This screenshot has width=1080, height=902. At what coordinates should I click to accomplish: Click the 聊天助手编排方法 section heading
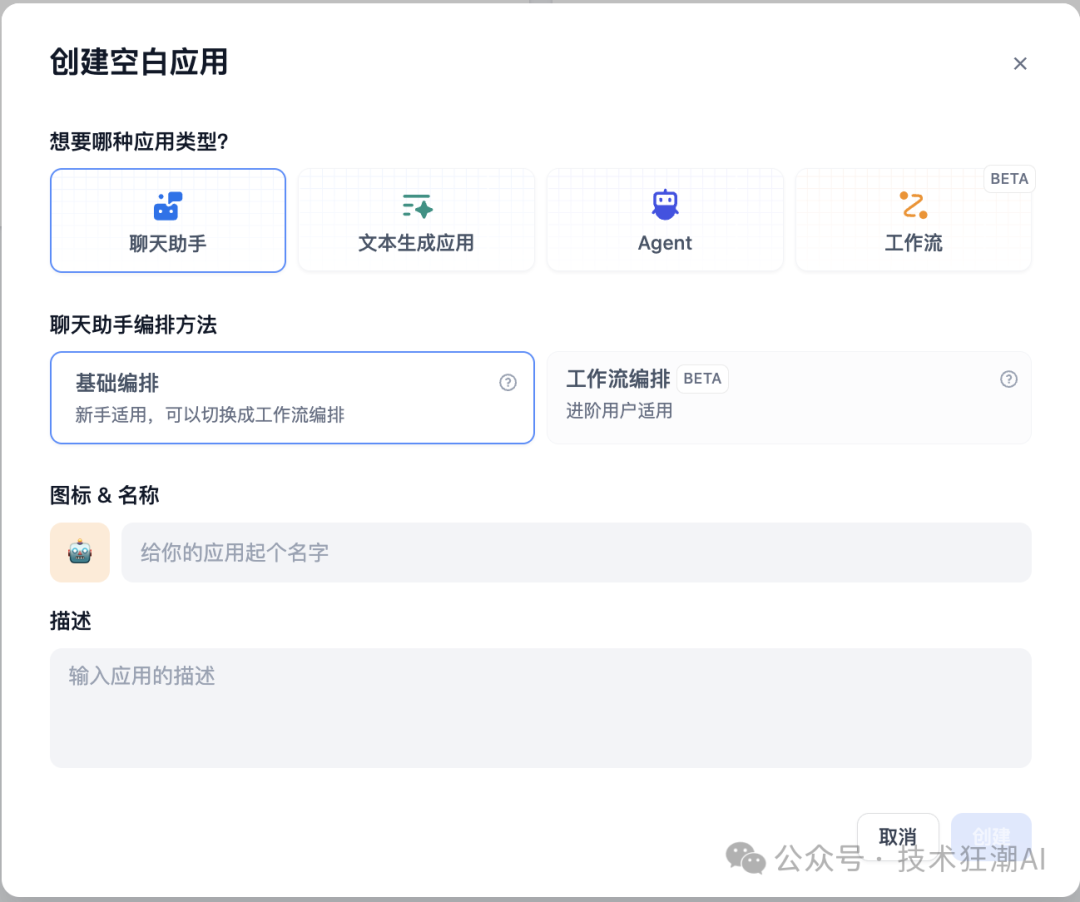pos(133,325)
